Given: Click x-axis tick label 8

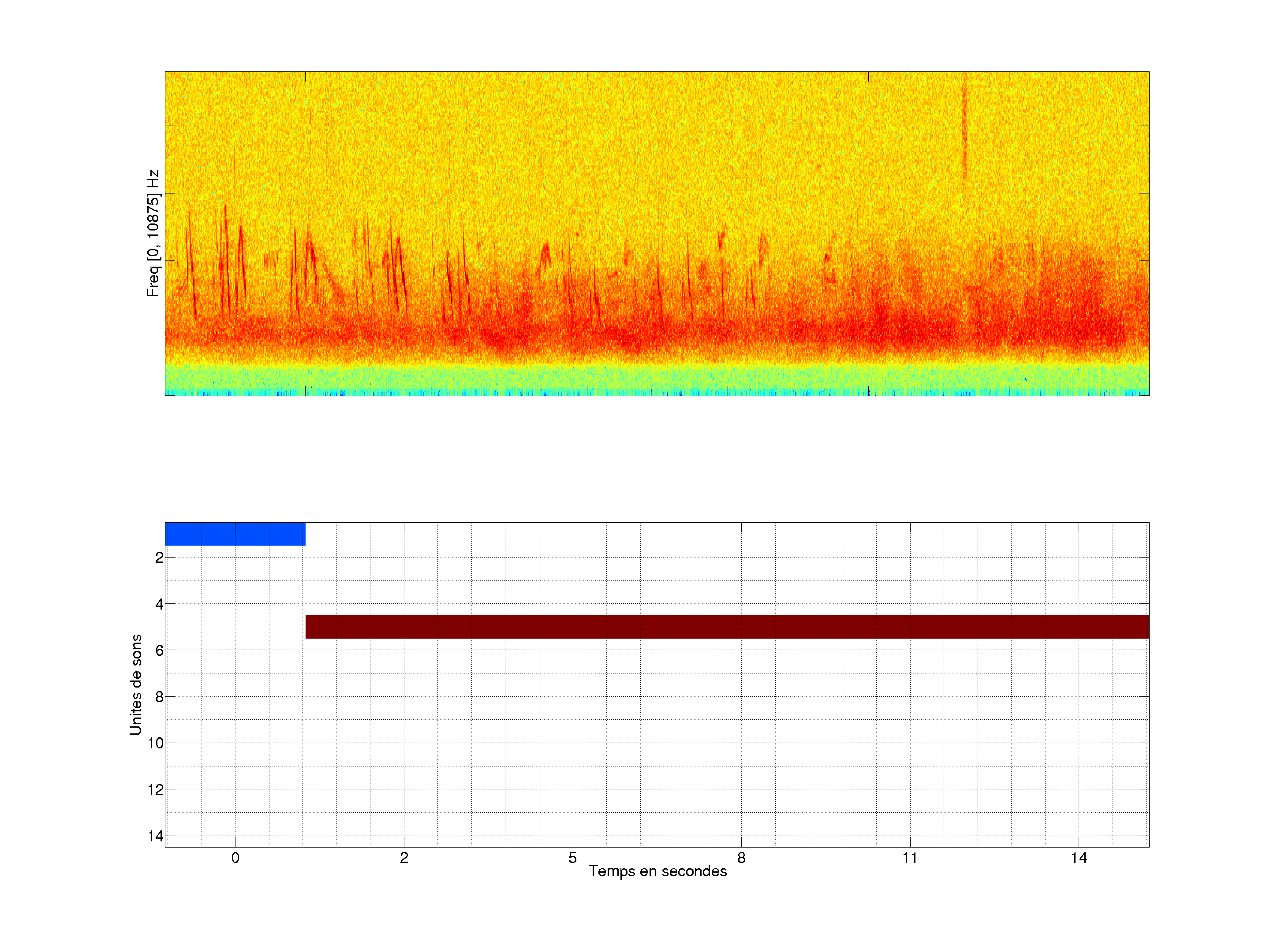Looking at the screenshot, I should [x=741, y=858].
